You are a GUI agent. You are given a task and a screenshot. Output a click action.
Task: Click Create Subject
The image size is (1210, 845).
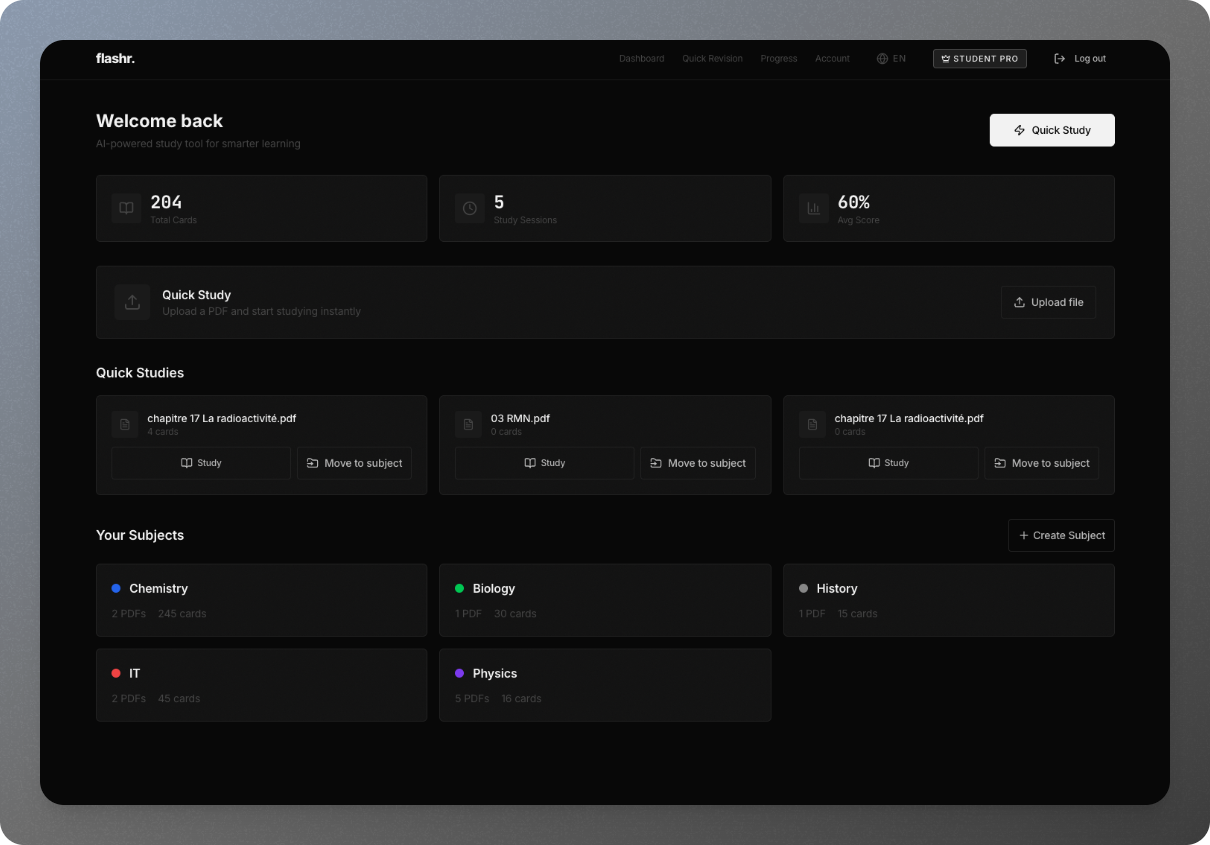pyautogui.click(x=1061, y=535)
